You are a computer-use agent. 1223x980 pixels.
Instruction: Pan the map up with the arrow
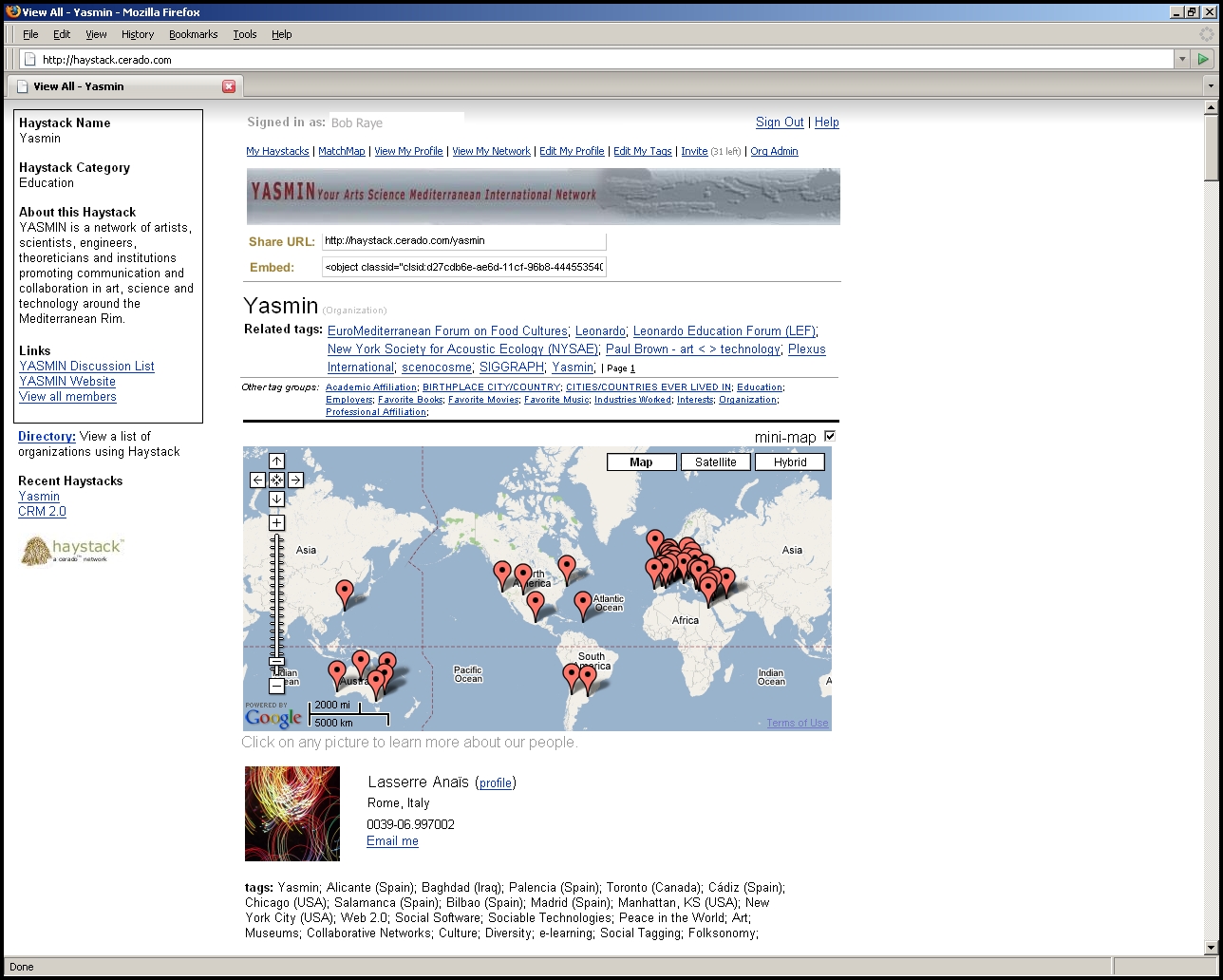pos(276,462)
